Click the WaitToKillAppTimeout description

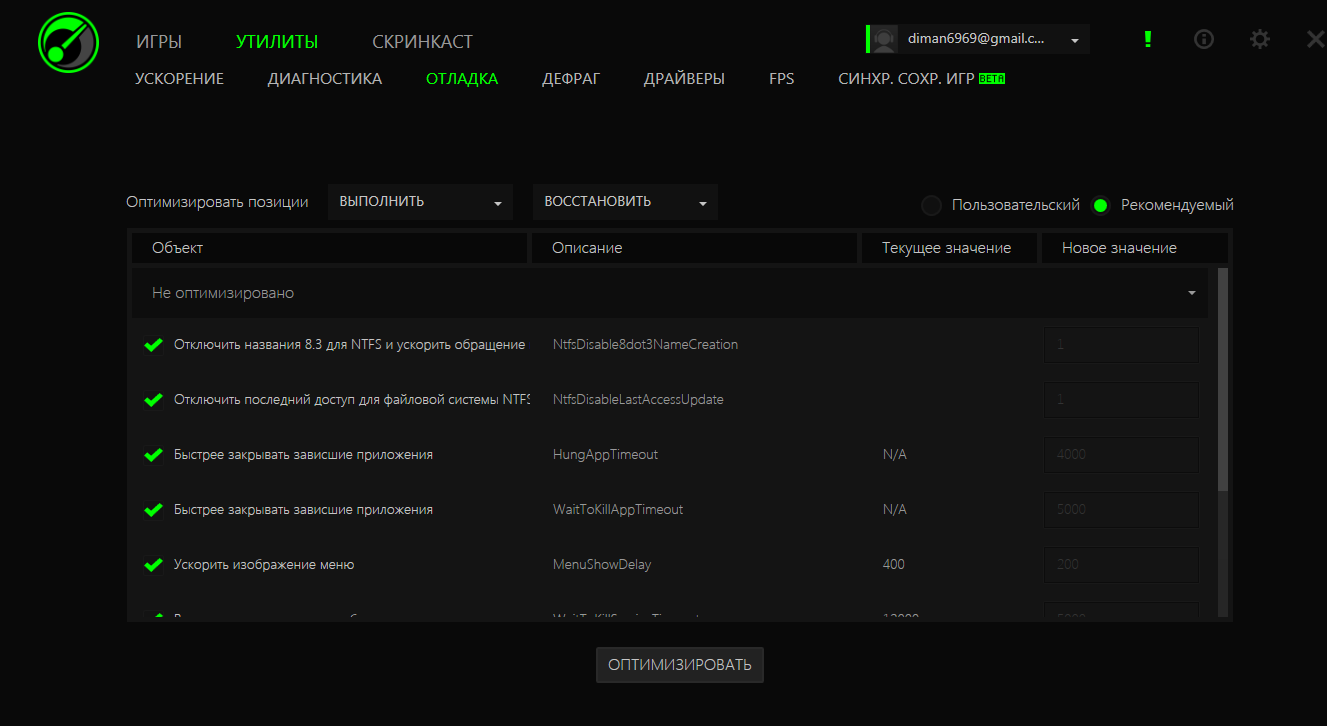(618, 510)
